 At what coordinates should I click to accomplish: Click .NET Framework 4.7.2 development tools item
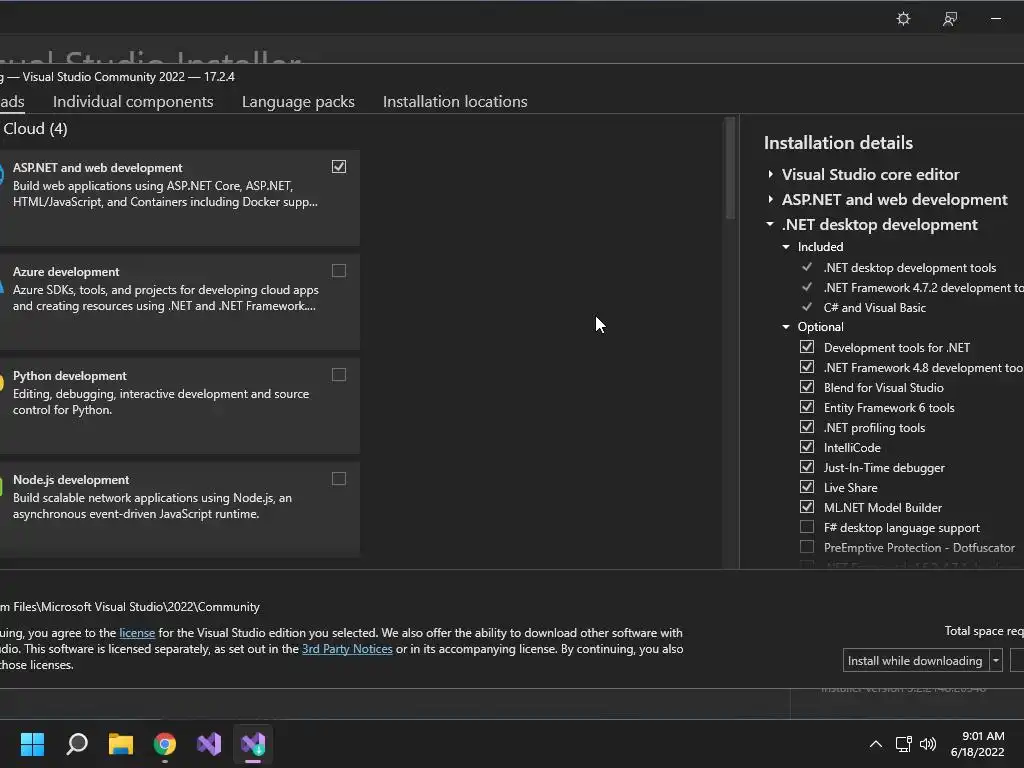(x=923, y=287)
